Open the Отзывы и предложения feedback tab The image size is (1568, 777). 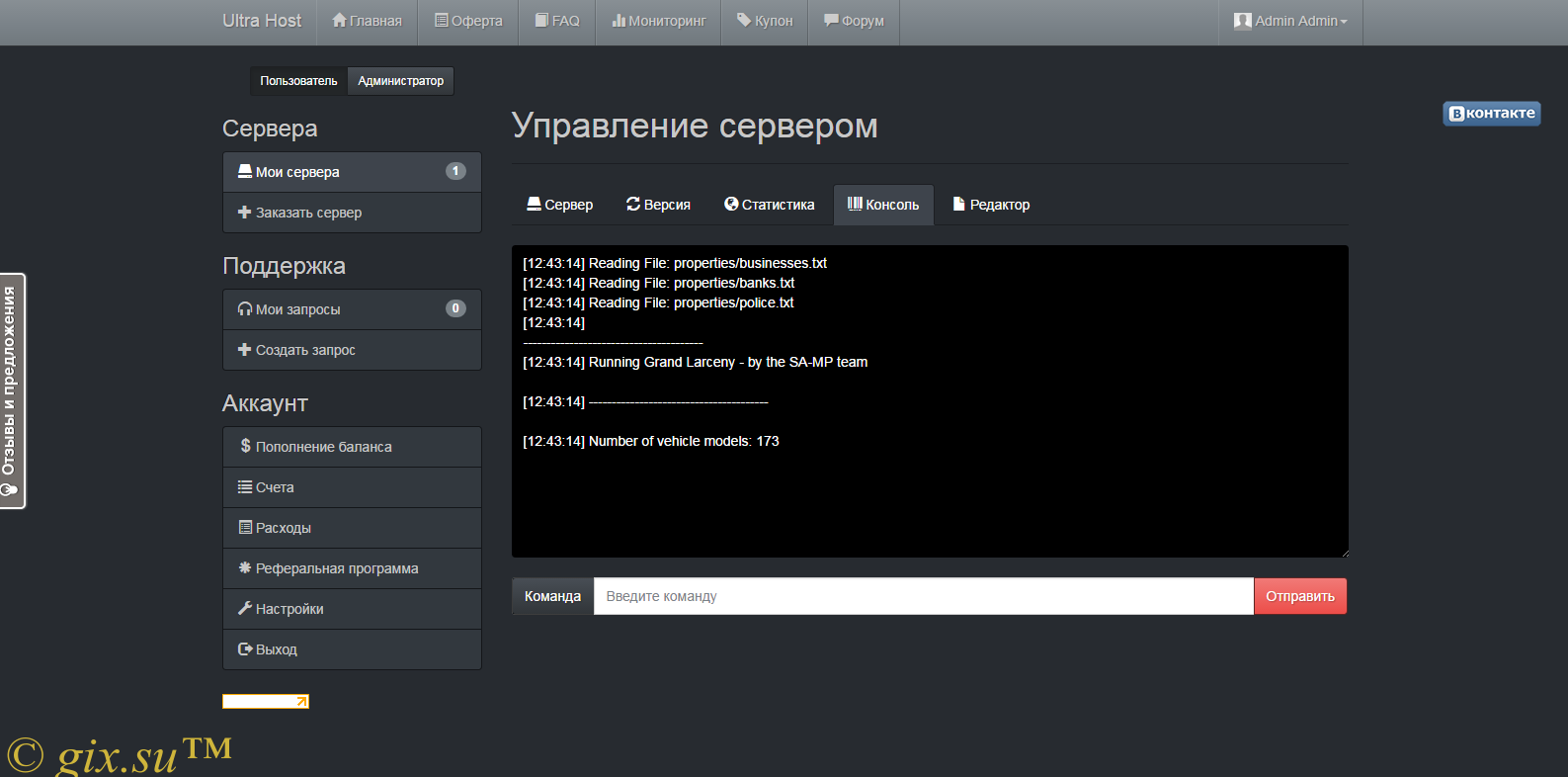[x=12, y=390]
